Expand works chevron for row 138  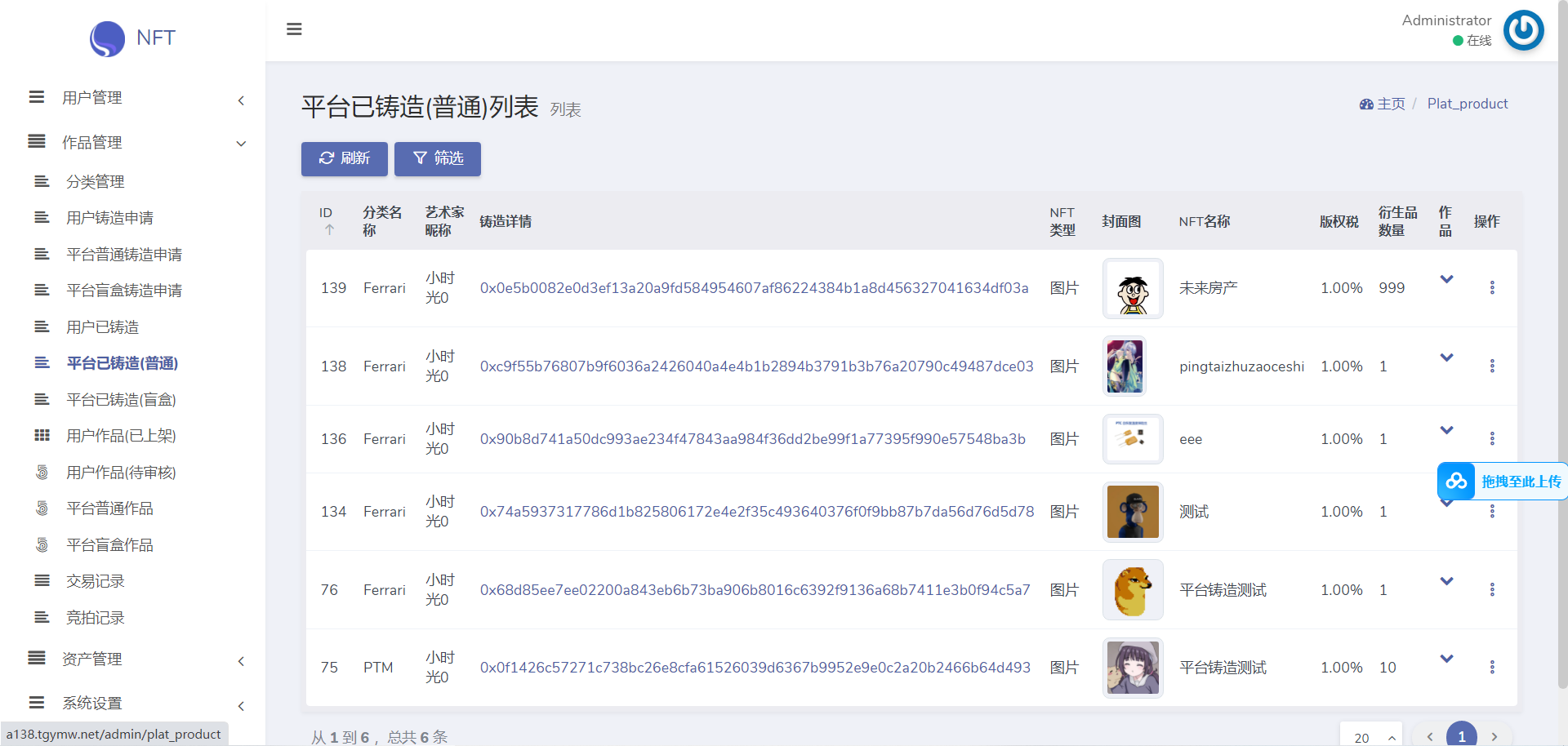click(x=1446, y=357)
